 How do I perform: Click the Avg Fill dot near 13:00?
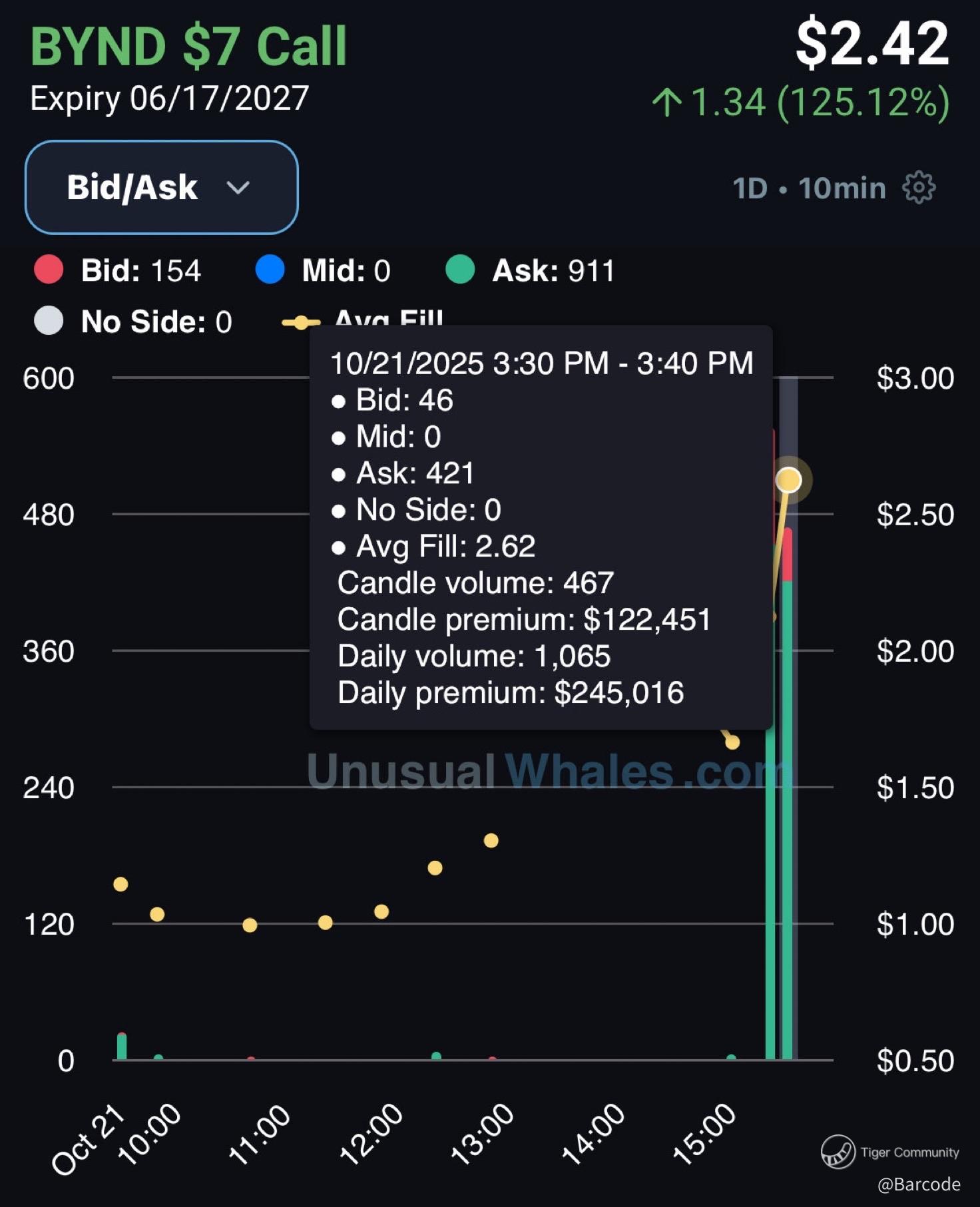pos(491,841)
